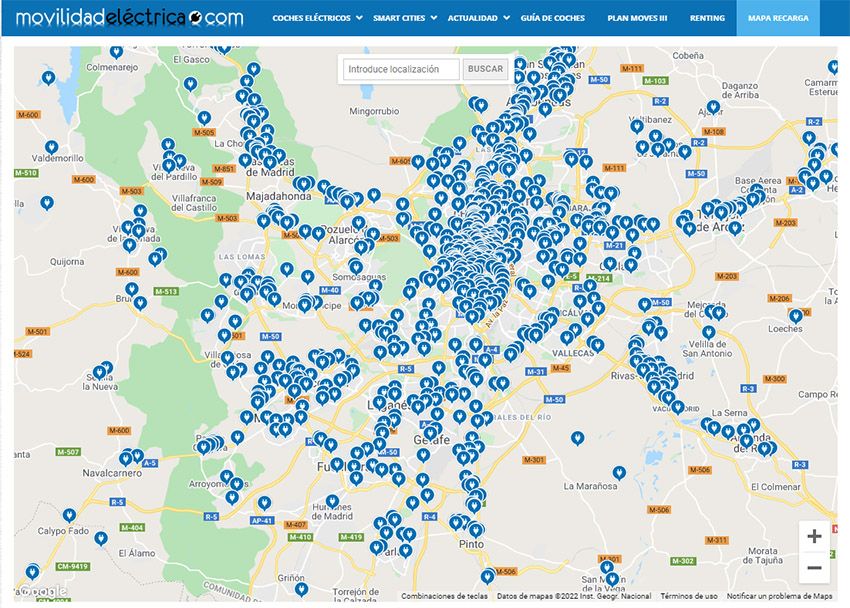
Task: Open the charging pin below Griñón
Action: tap(301, 589)
